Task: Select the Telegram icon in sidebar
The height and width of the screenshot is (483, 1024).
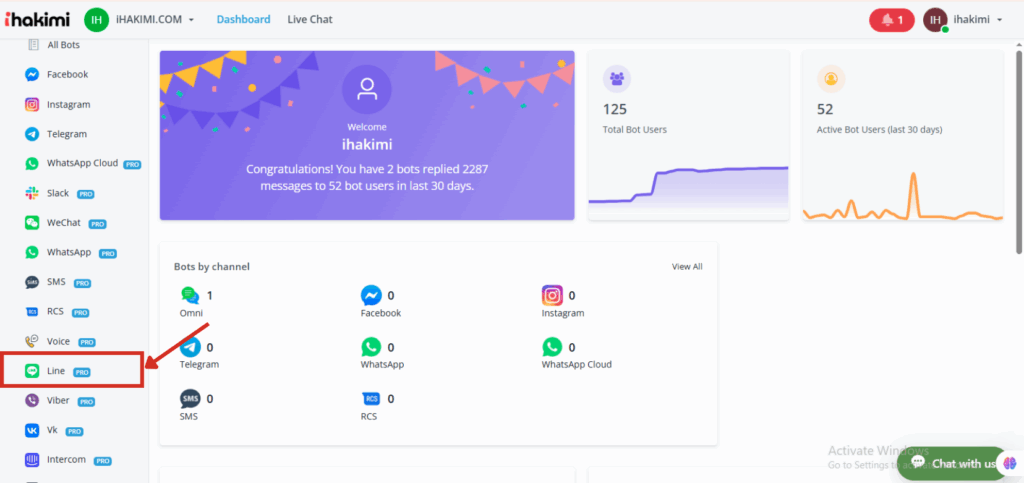Action: click(33, 134)
